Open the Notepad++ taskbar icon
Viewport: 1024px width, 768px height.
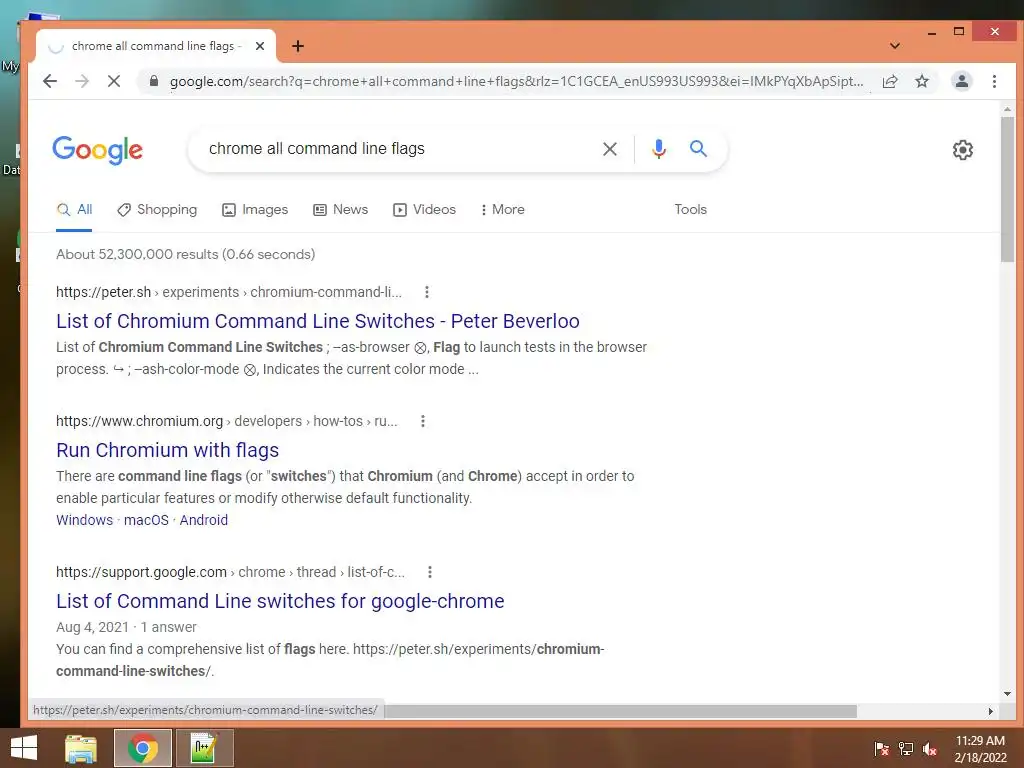click(204, 748)
